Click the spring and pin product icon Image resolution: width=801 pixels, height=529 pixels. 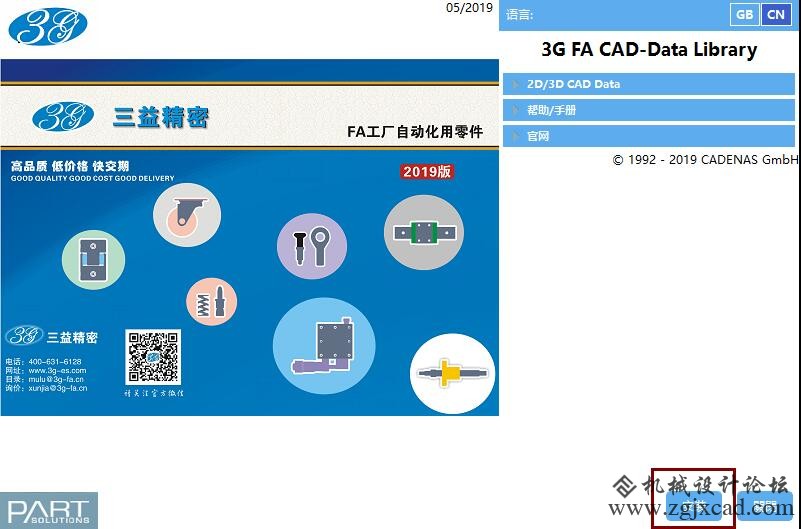click(211, 302)
